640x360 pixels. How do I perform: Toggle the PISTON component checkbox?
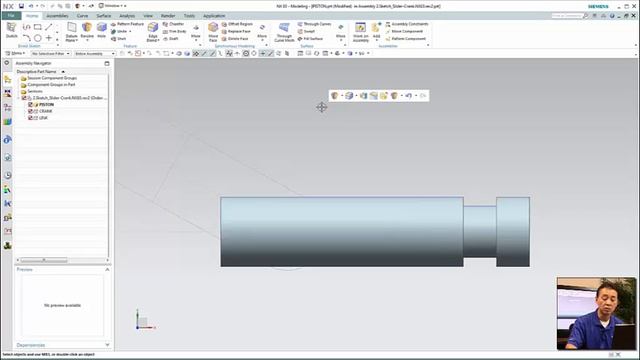click(30, 104)
